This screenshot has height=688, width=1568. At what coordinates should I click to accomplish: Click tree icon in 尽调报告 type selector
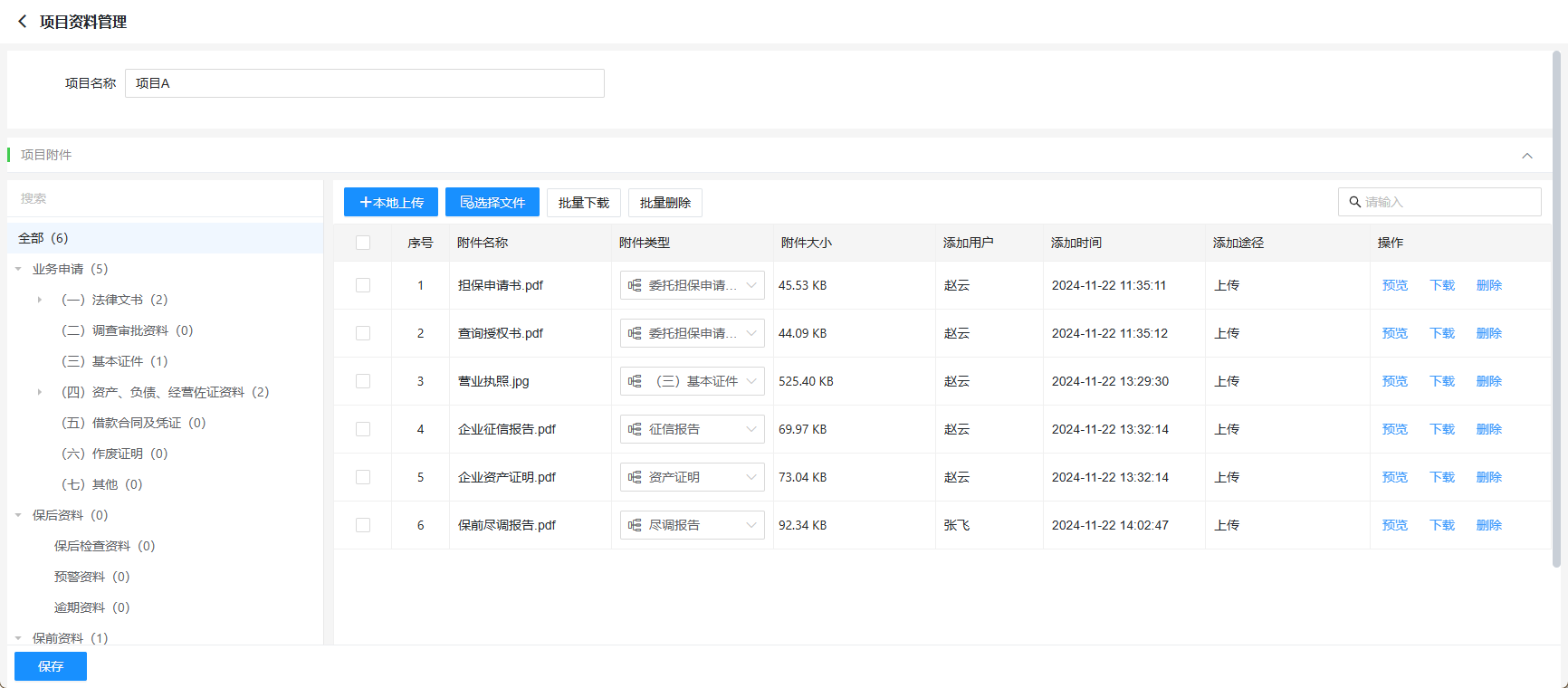635,525
